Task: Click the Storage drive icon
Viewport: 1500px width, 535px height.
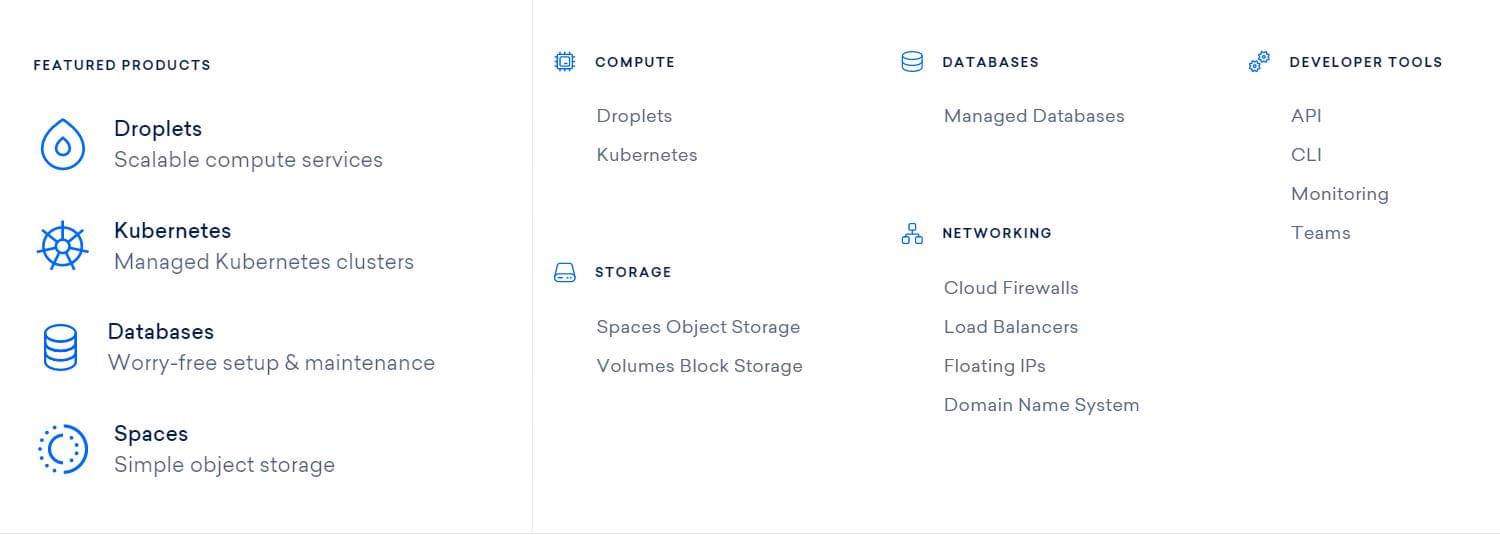Action: [x=565, y=272]
